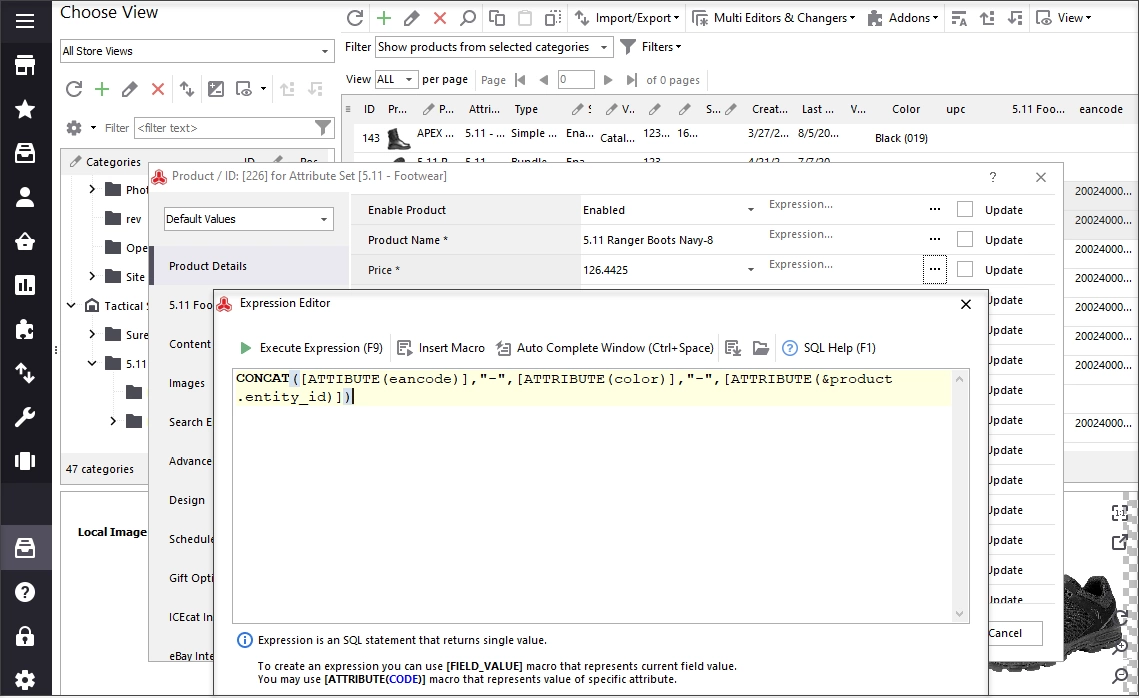1139x698 pixels.
Task: Open reports bar chart icon in sidebar
Action: click(25, 285)
